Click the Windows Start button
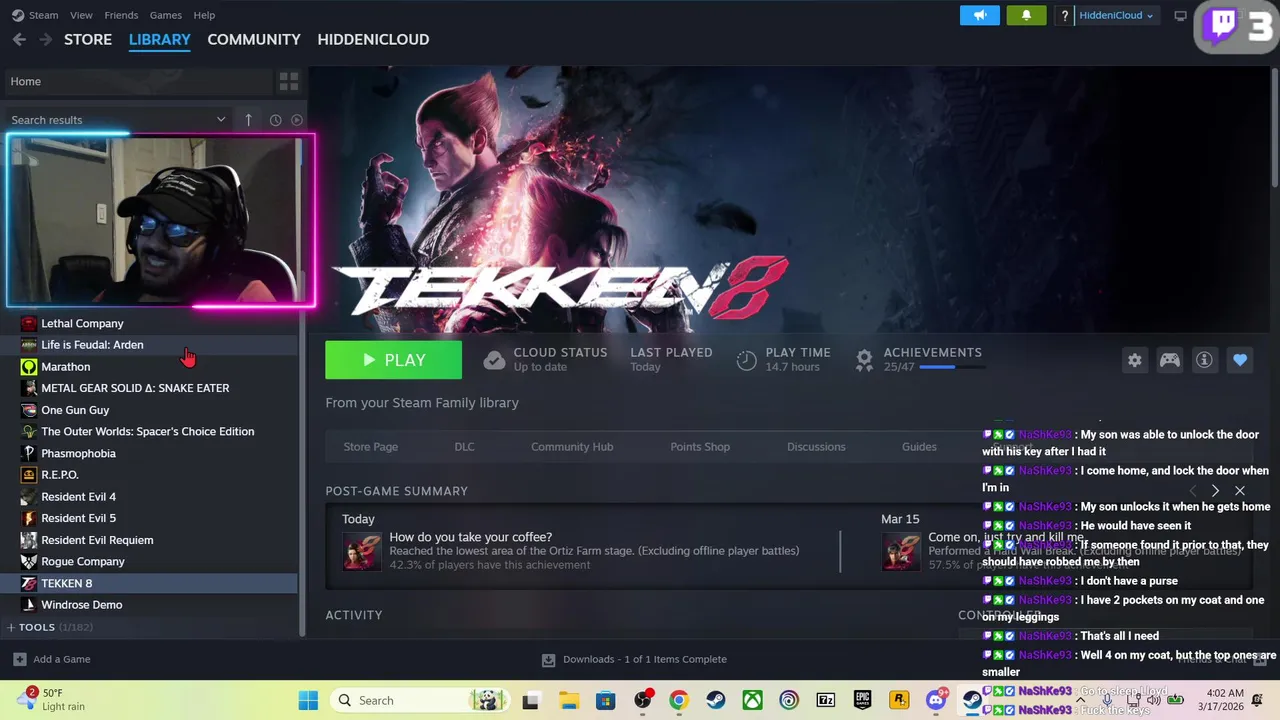This screenshot has width=1280, height=720. (x=308, y=700)
